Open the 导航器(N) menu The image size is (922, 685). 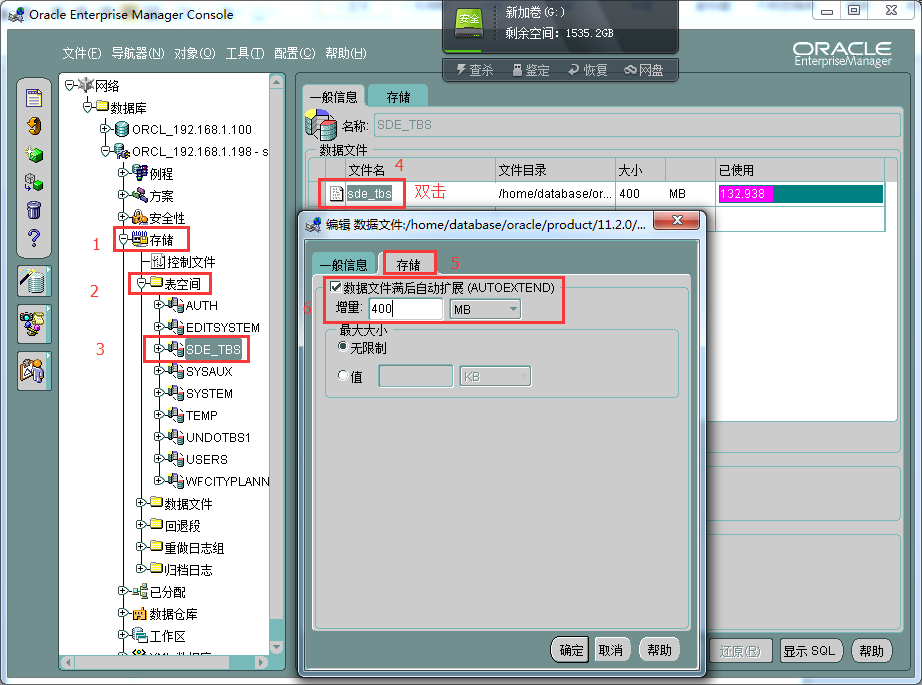(138, 54)
